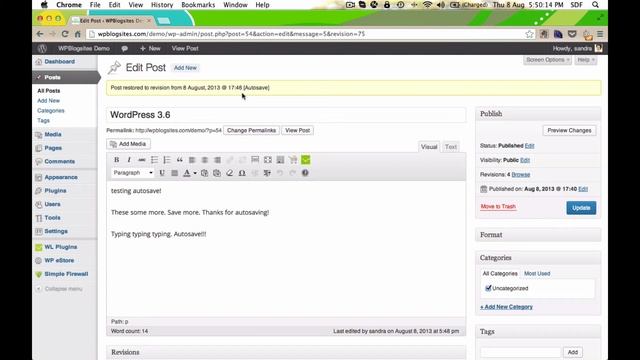640x360 pixels.
Task: Open the Appearance sidebar menu
Action: [61, 178]
